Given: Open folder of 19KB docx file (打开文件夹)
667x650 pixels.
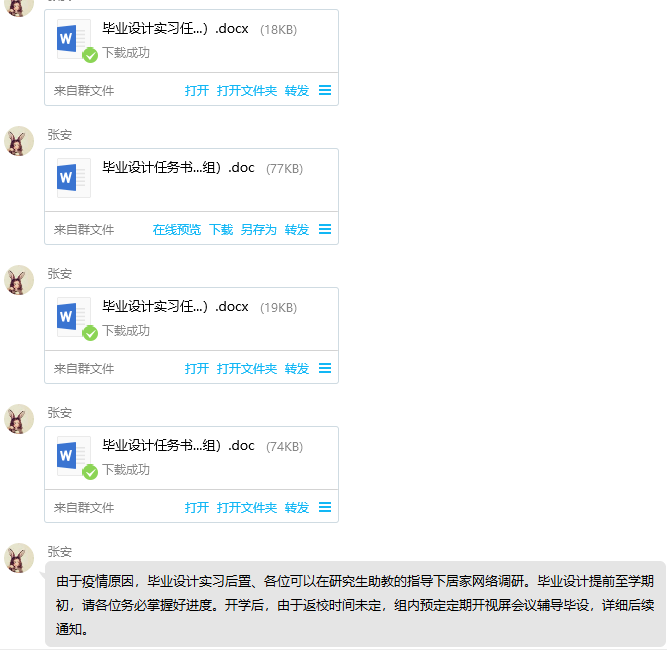Looking at the screenshot, I should tap(247, 368).
